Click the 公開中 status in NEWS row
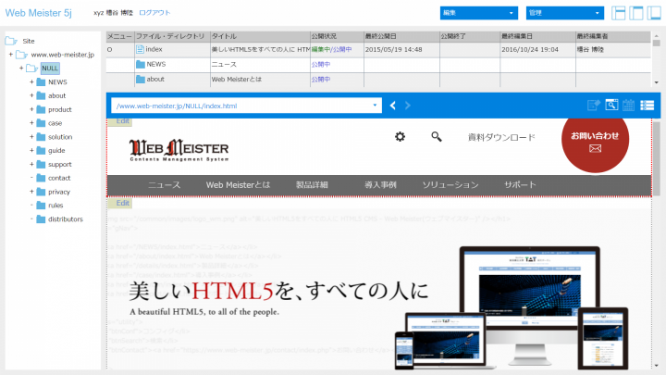Screen dimensions: 666x375 click(x=321, y=65)
